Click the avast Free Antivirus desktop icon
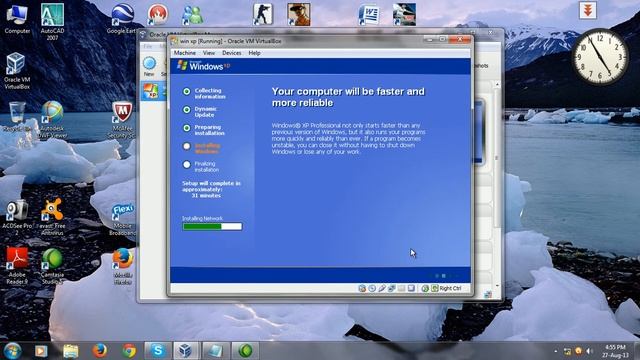This screenshot has height=360, width=640. click(52, 217)
